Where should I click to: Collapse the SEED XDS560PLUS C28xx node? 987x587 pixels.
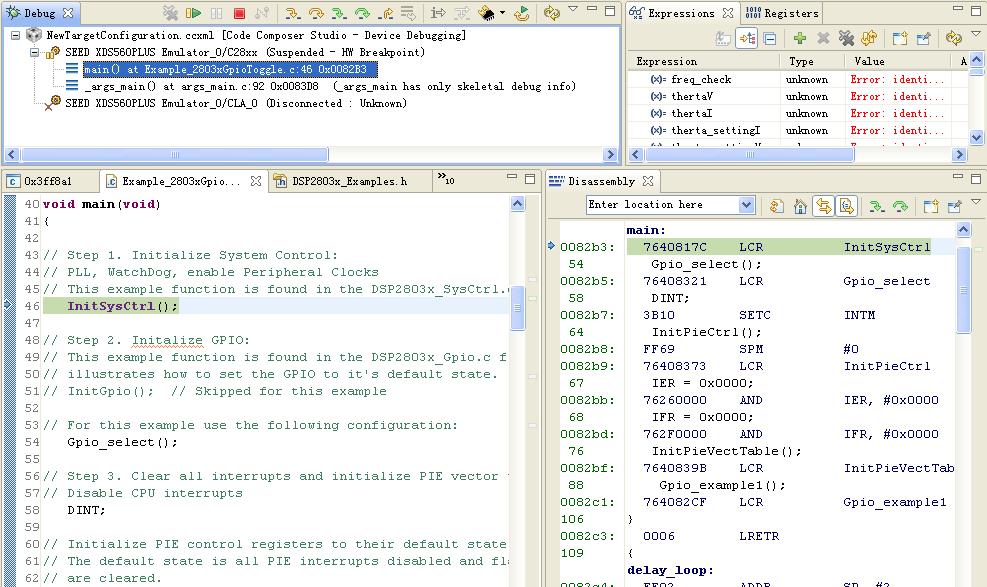35,52
